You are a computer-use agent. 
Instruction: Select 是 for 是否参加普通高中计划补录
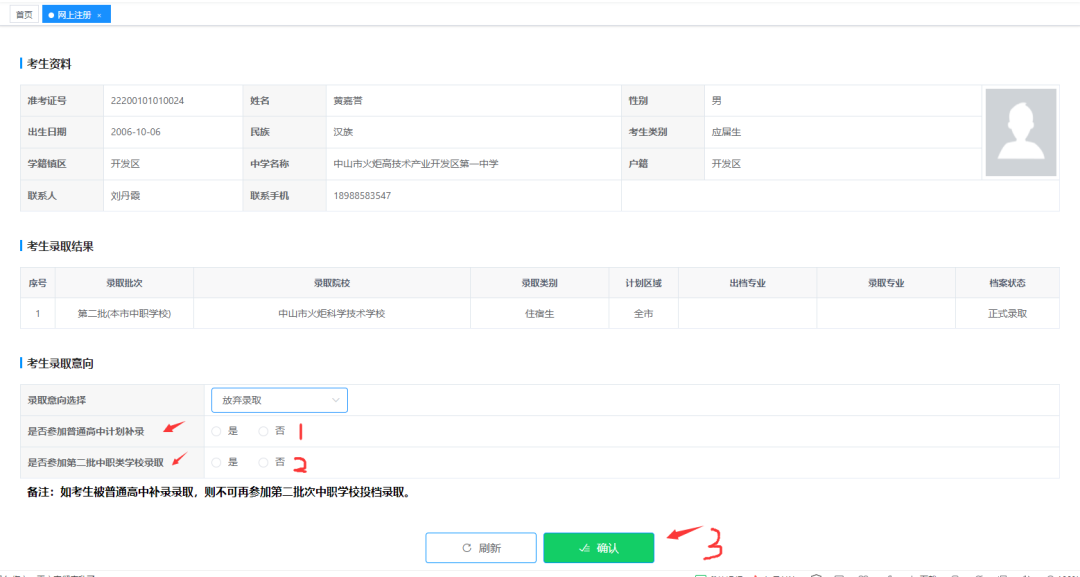pyautogui.click(x=216, y=431)
